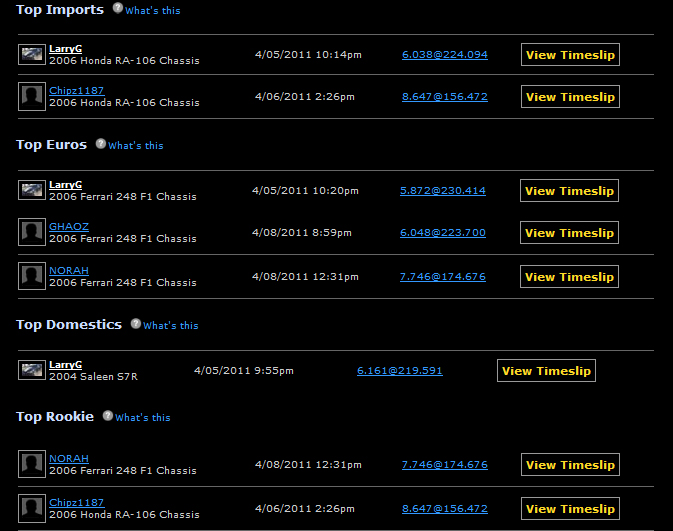View Timeslip for GHAOZ's Ferrari run
673x531 pixels.
coord(570,233)
